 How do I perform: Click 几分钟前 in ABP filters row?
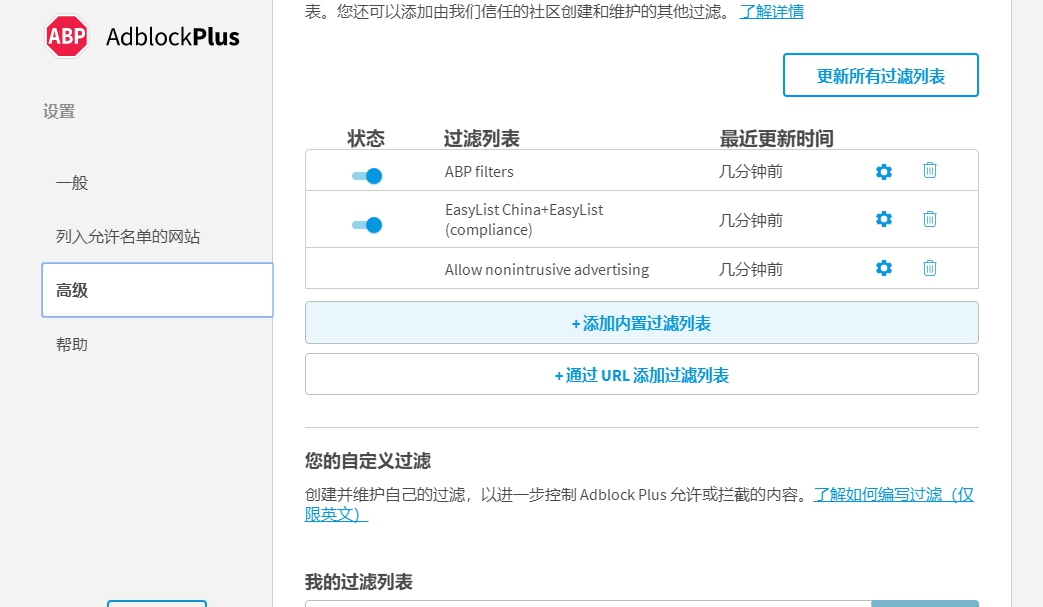coord(750,172)
